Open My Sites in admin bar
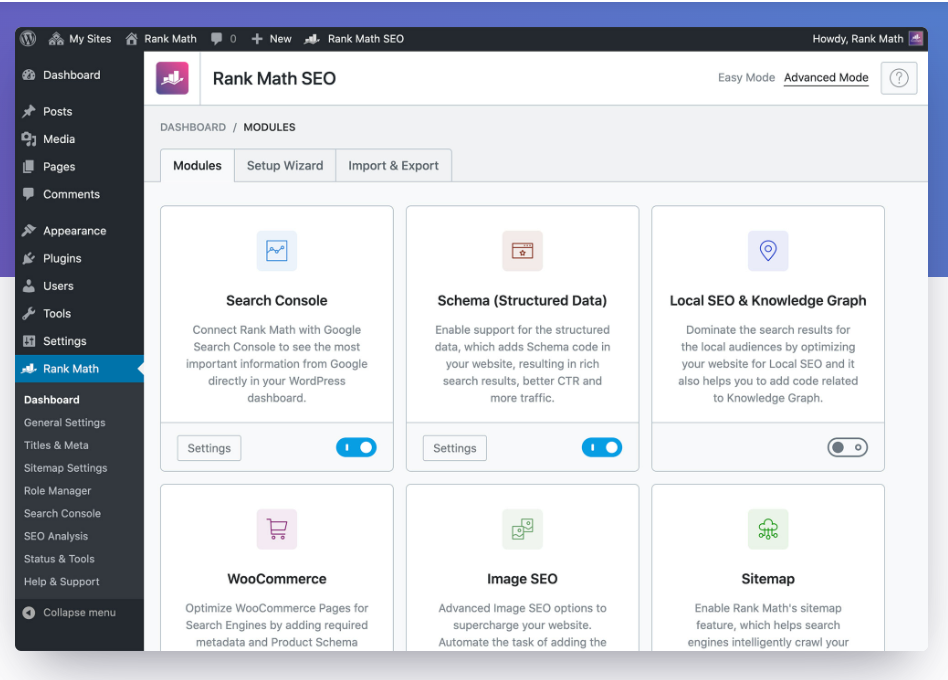 (80, 39)
